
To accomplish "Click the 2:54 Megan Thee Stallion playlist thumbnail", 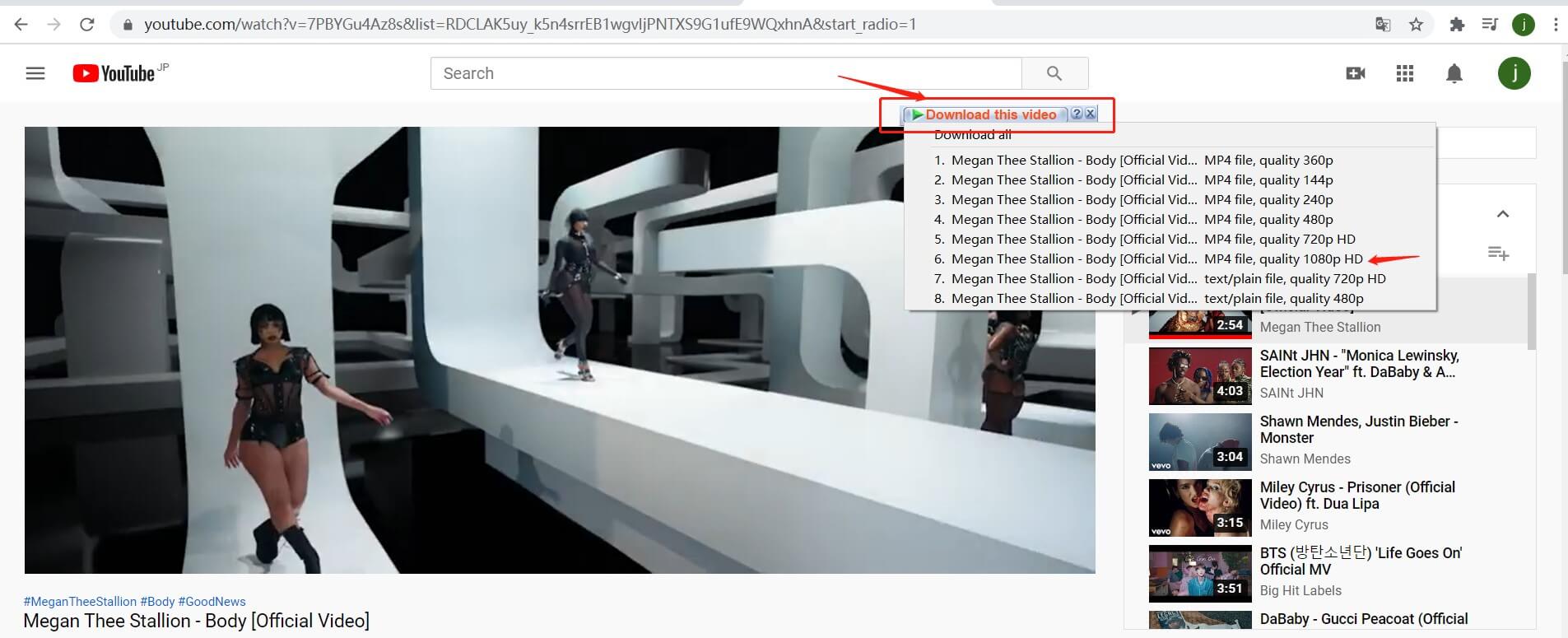I will (1200, 324).
